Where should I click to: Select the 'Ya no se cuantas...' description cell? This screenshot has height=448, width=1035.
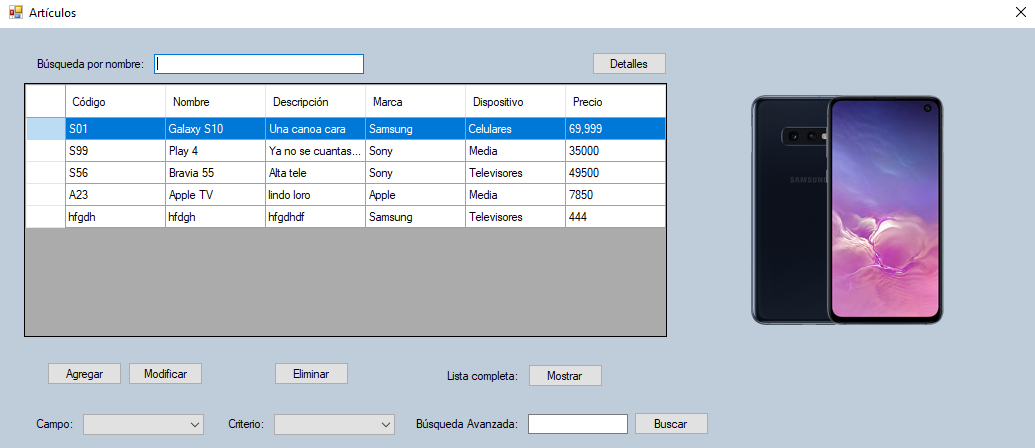pyautogui.click(x=316, y=150)
